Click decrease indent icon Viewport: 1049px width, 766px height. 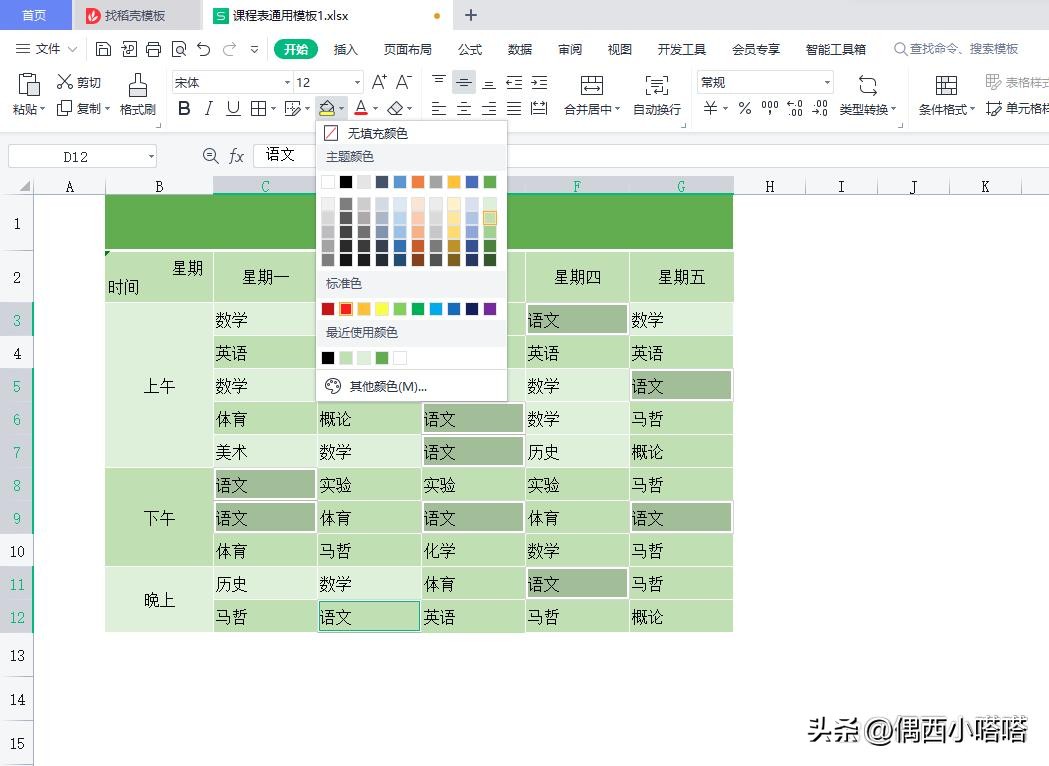pyautogui.click(x=514, y=82)
